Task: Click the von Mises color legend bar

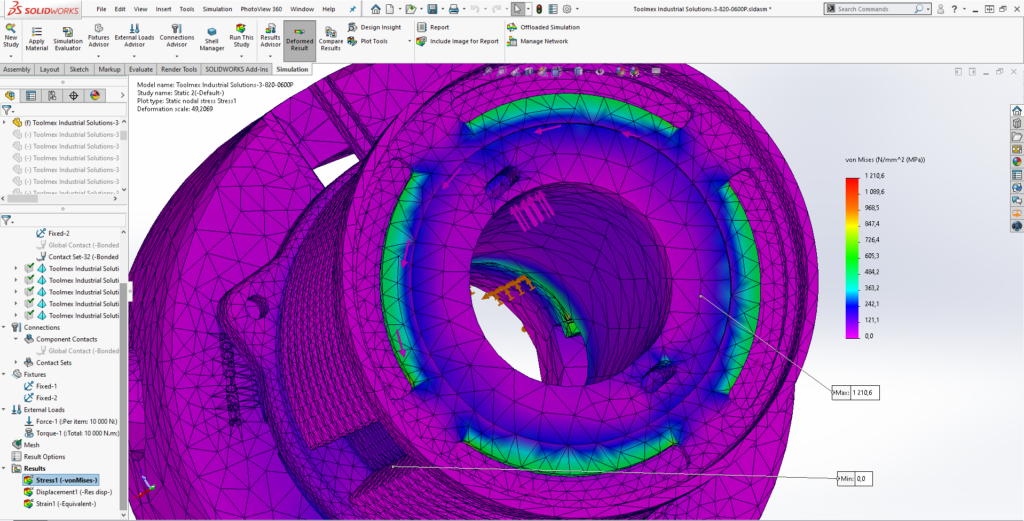Action: [852, 258]
